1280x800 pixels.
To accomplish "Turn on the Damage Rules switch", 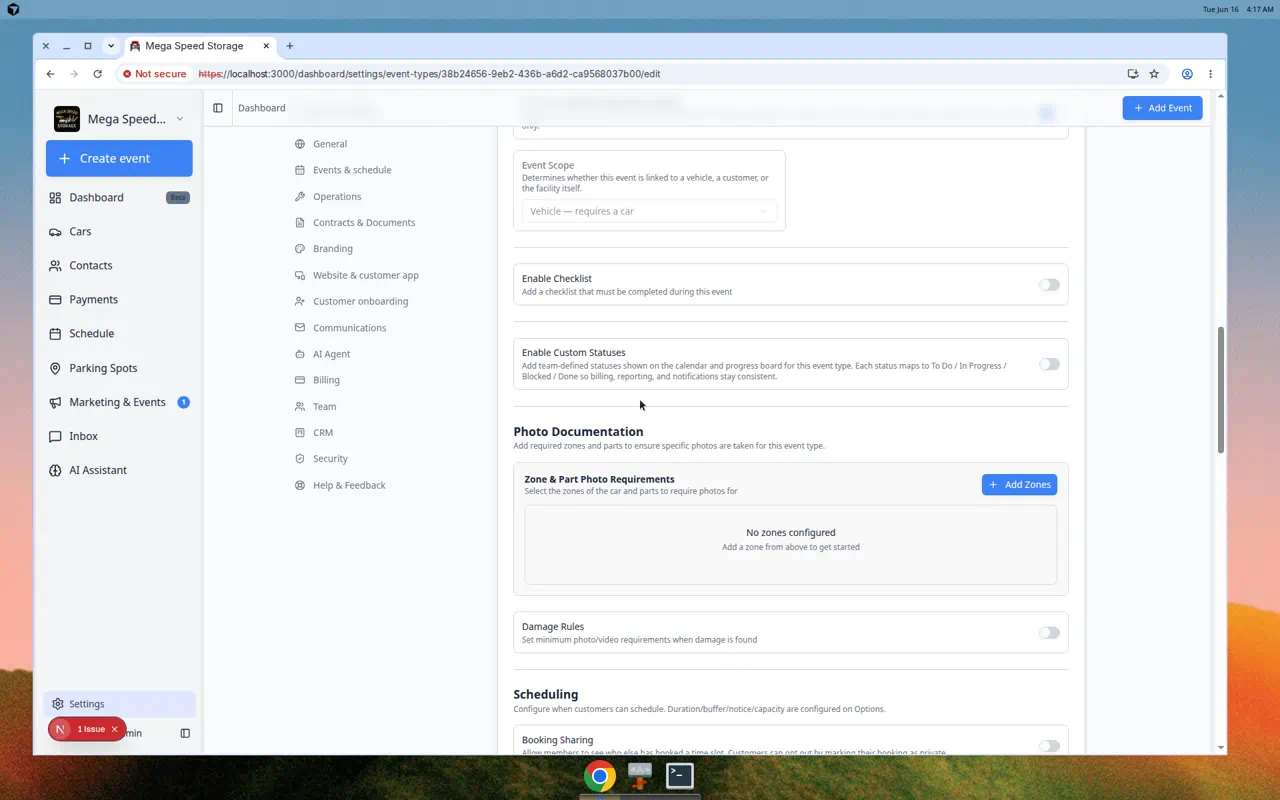I will (x=1048, y=633).
